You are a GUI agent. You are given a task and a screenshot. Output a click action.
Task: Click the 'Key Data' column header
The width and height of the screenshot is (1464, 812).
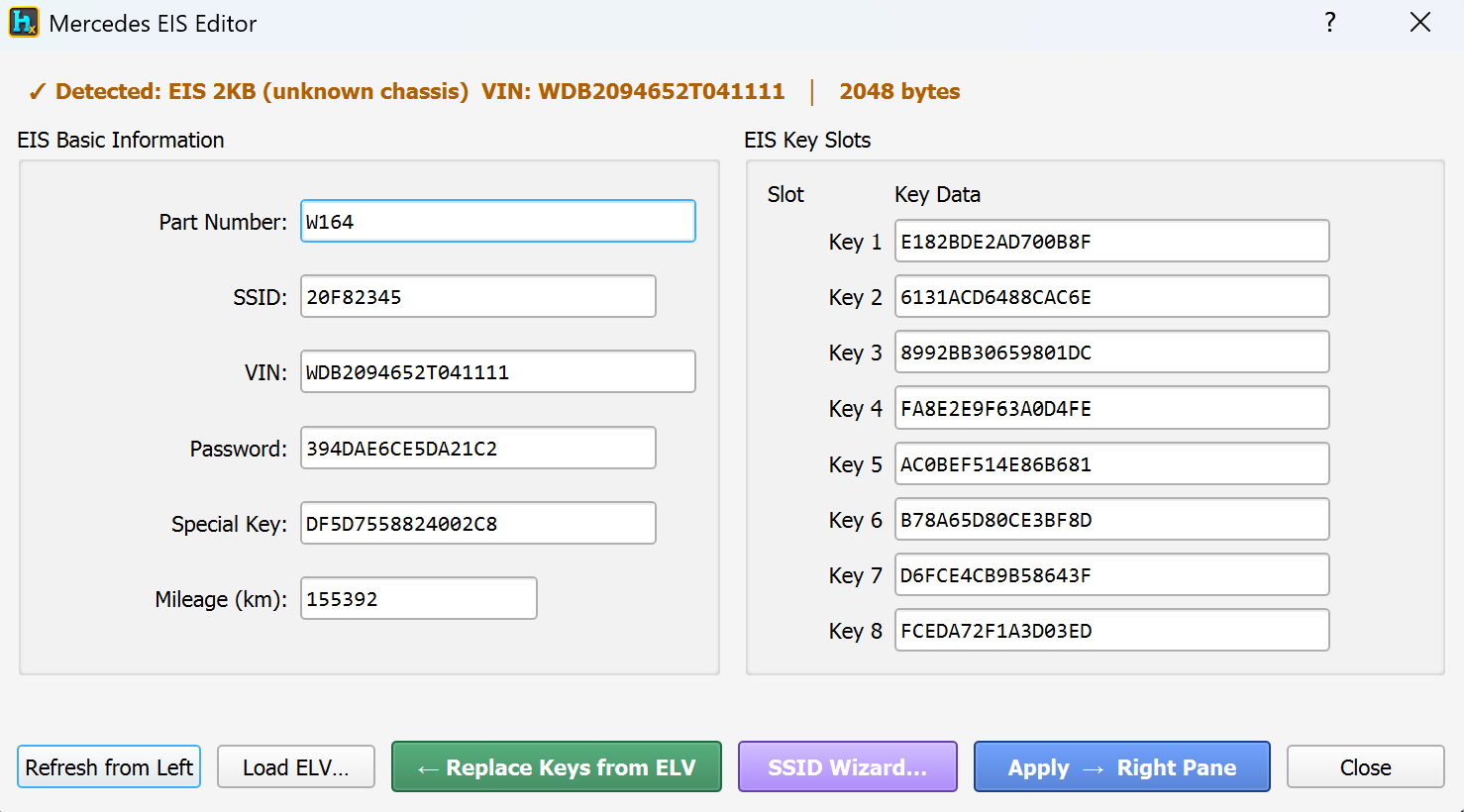(x=937, y=194)
